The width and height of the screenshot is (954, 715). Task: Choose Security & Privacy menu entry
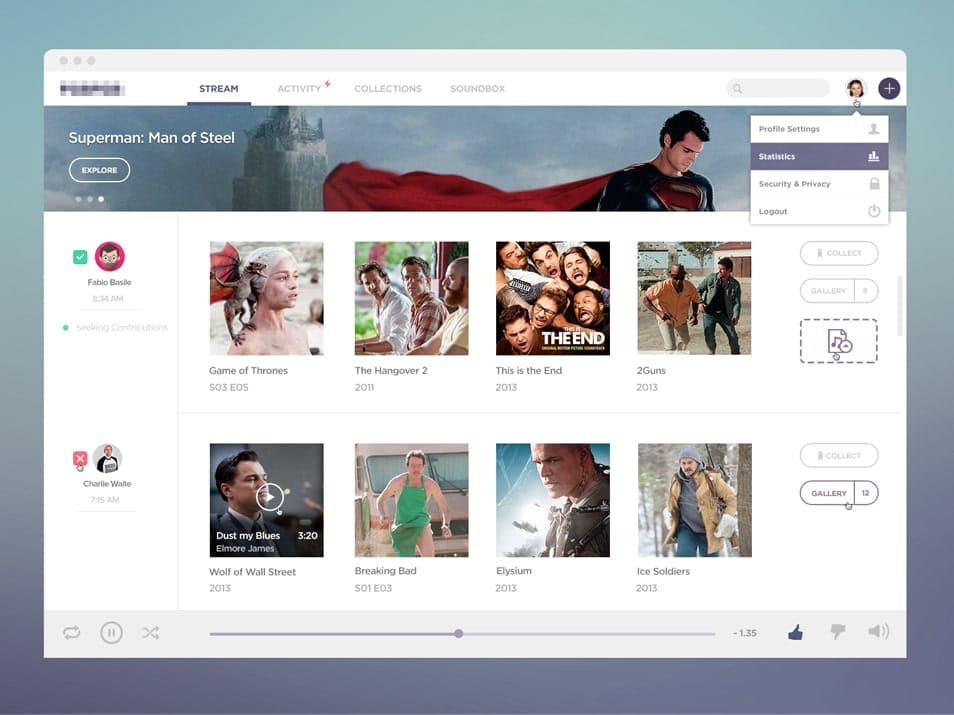click(818, 184)
